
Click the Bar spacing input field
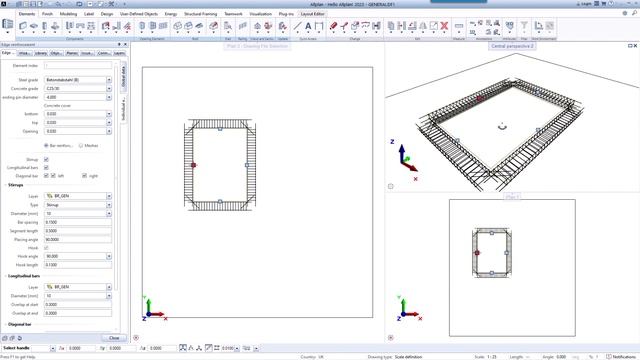78,222
